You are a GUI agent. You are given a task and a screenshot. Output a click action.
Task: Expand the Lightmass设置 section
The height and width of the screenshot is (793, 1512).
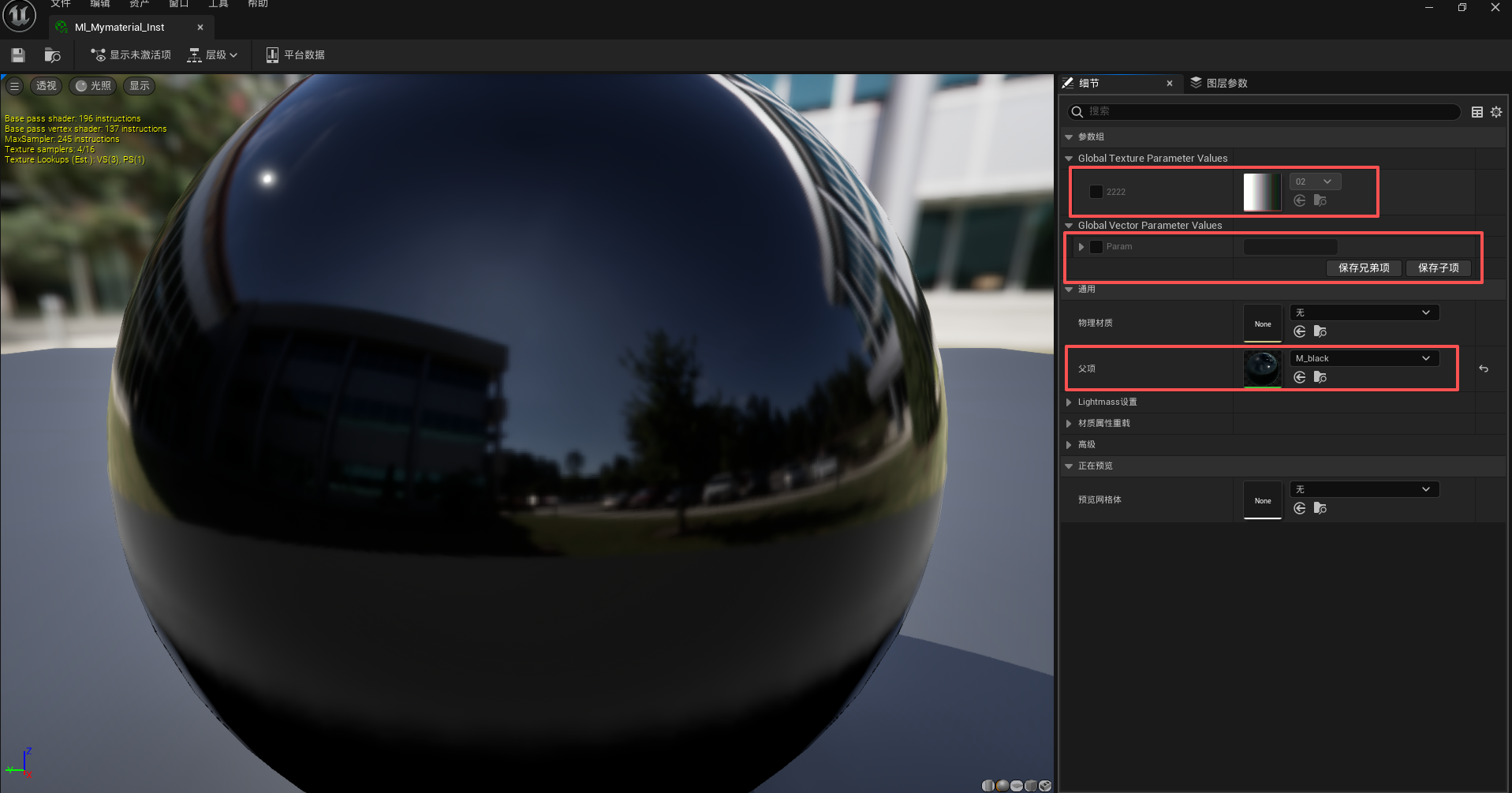[x=1069, y=402]
